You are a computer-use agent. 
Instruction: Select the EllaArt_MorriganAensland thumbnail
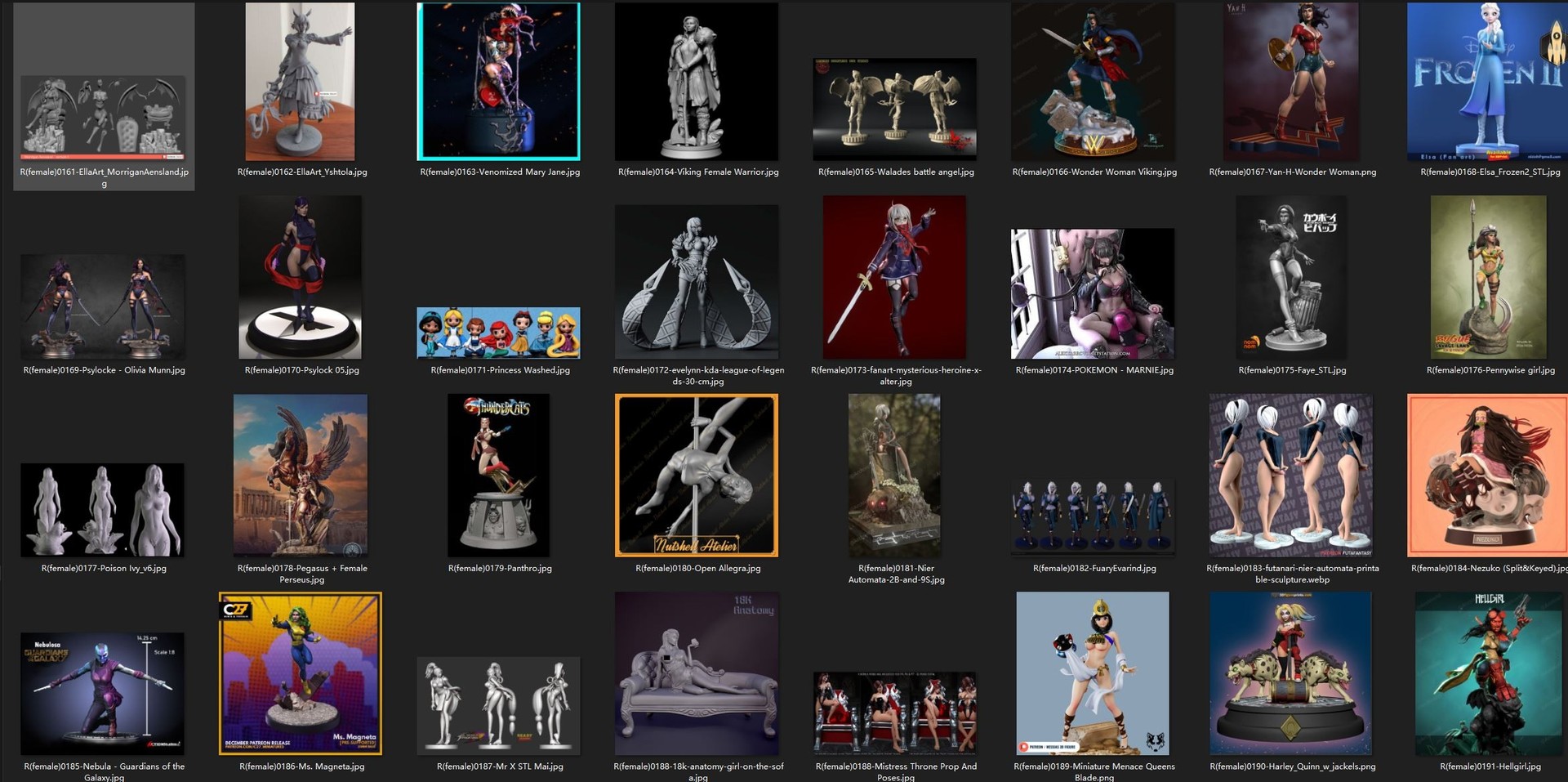104,118
